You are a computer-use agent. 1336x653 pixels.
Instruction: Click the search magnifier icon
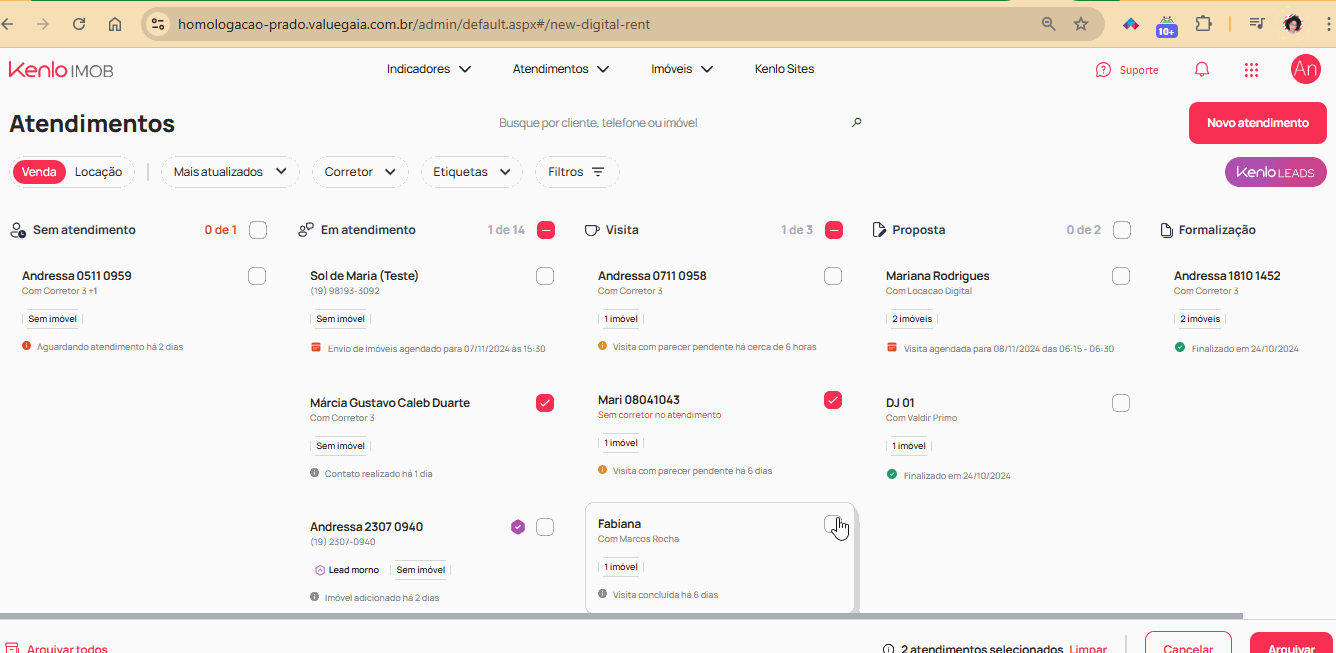856,122
